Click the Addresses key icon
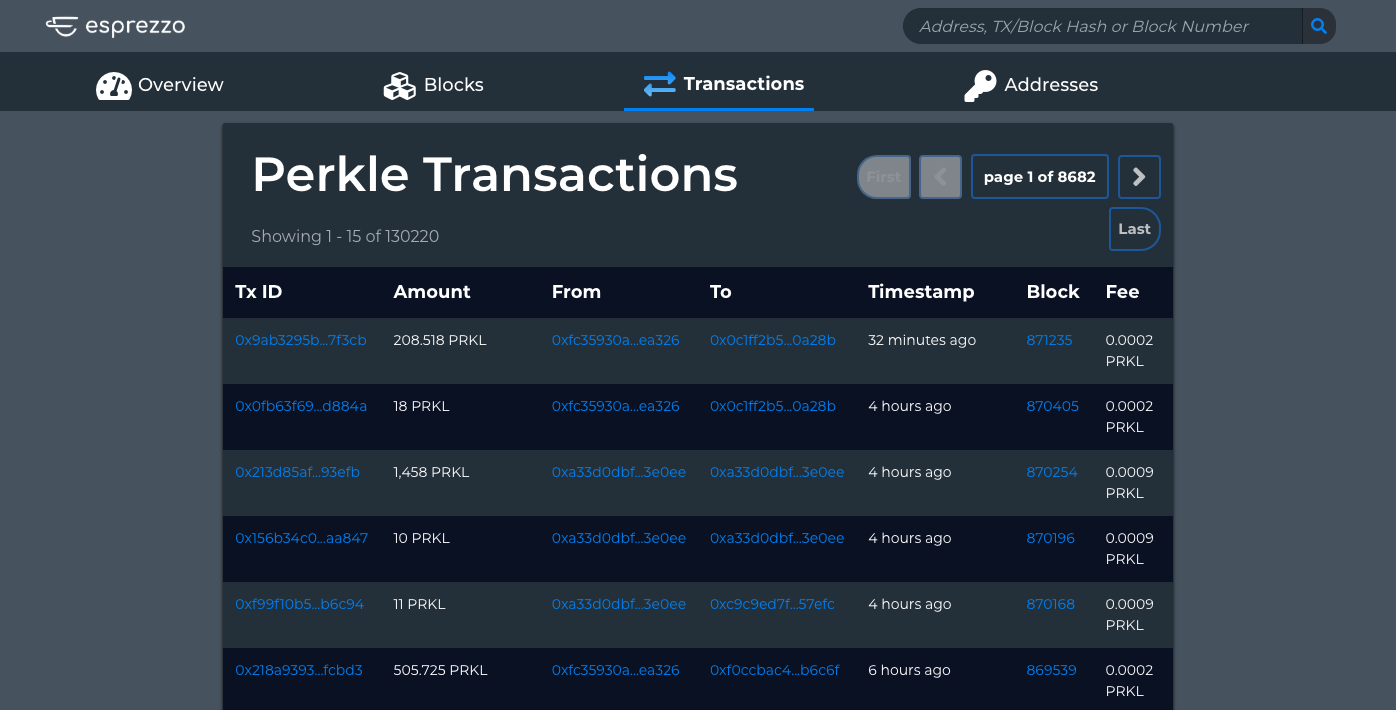This screenshot has width=1396, height=710. pos(980,85)
